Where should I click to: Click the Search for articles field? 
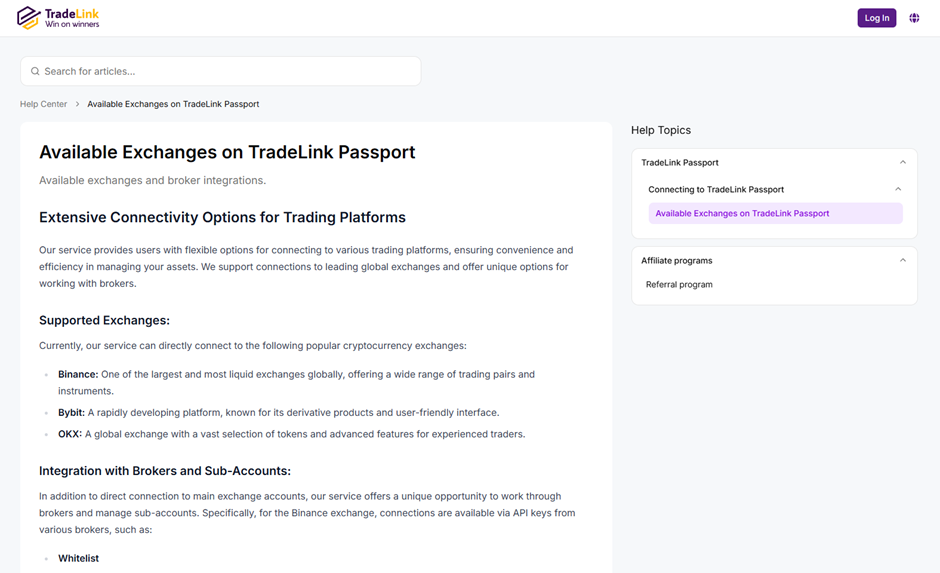(x=221, y=71)
